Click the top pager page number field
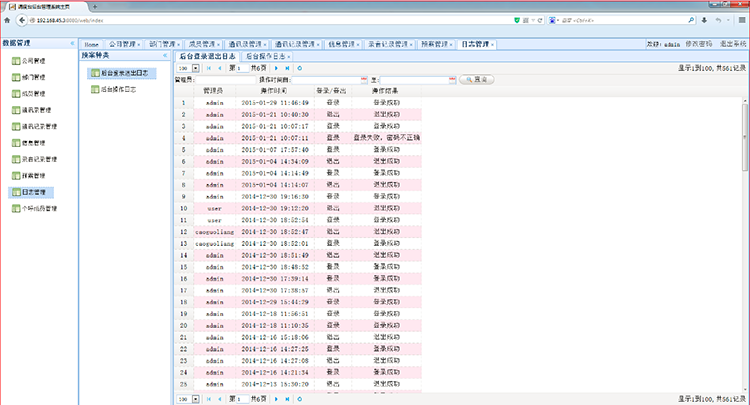 pyautogui.click(x=243, y=68)
